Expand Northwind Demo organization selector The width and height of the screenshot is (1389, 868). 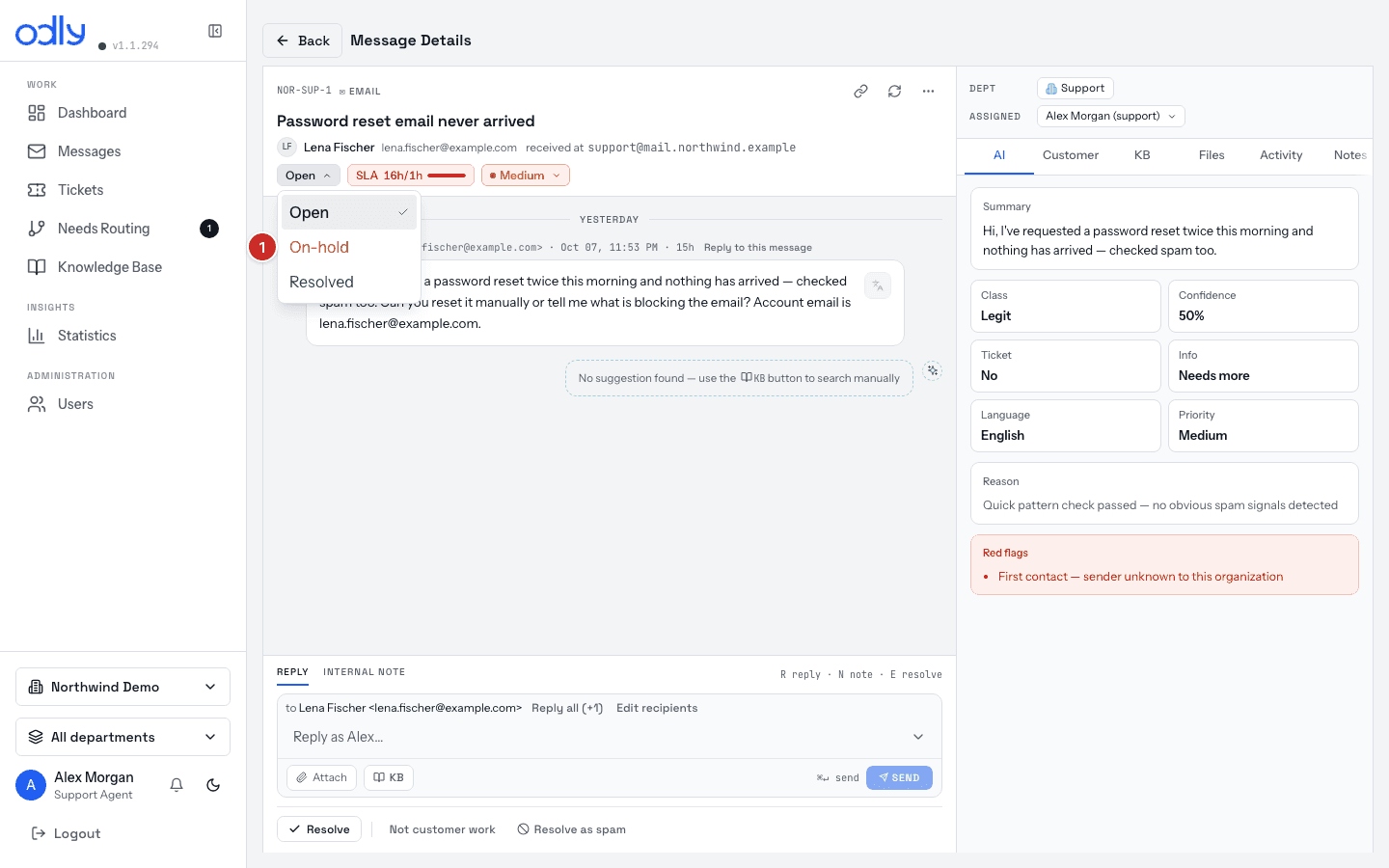coord(123,687)
